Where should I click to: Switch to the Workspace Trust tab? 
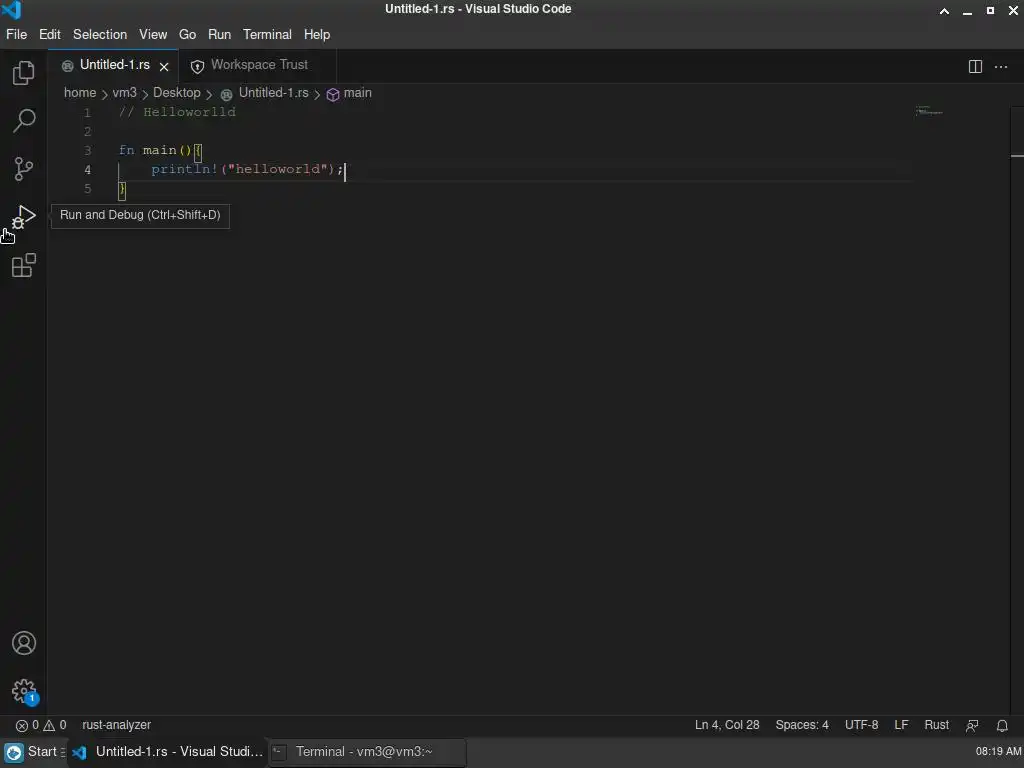258,65
